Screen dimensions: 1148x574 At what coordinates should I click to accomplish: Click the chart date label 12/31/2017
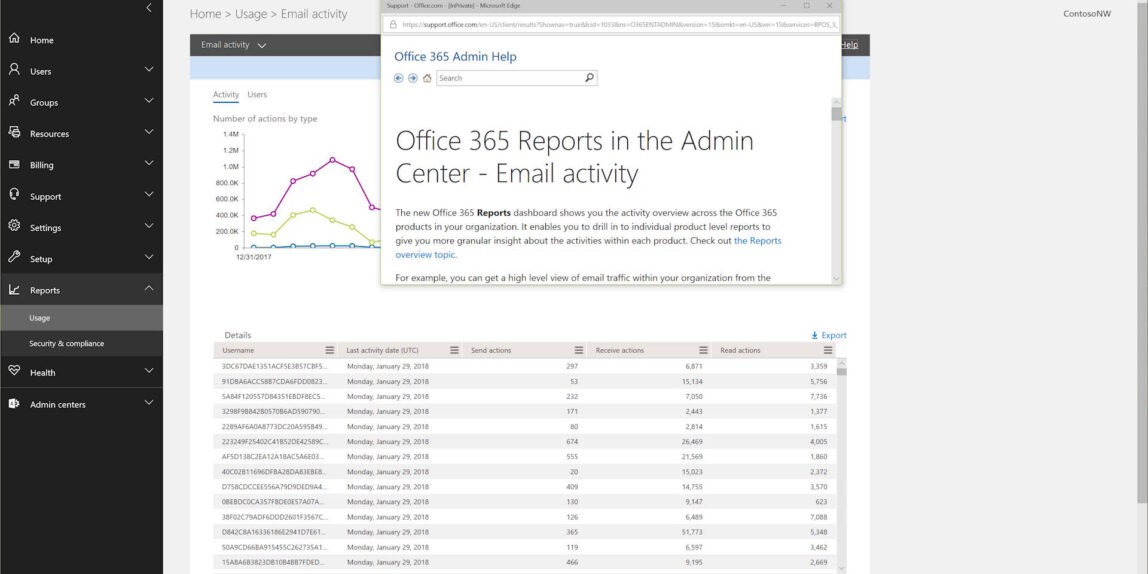pyautogui.click(x=254, y=257)
